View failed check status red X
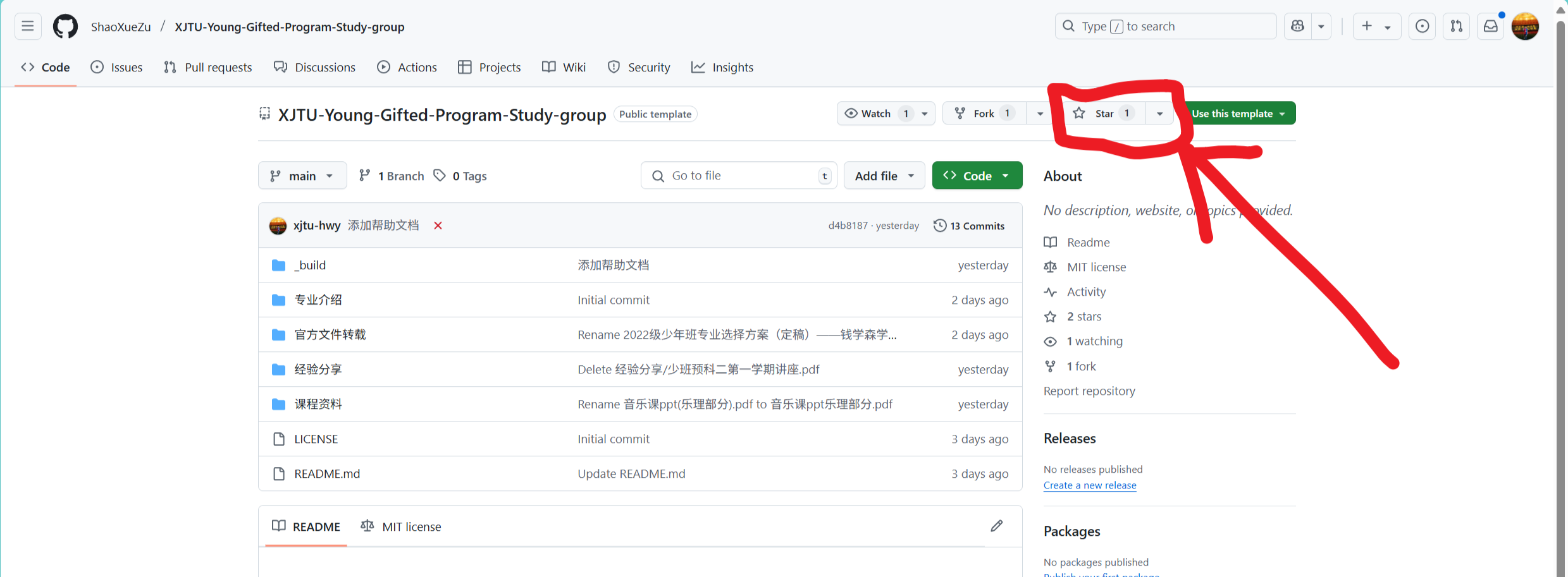This screenshot has width=1568, height=577. 438,226
